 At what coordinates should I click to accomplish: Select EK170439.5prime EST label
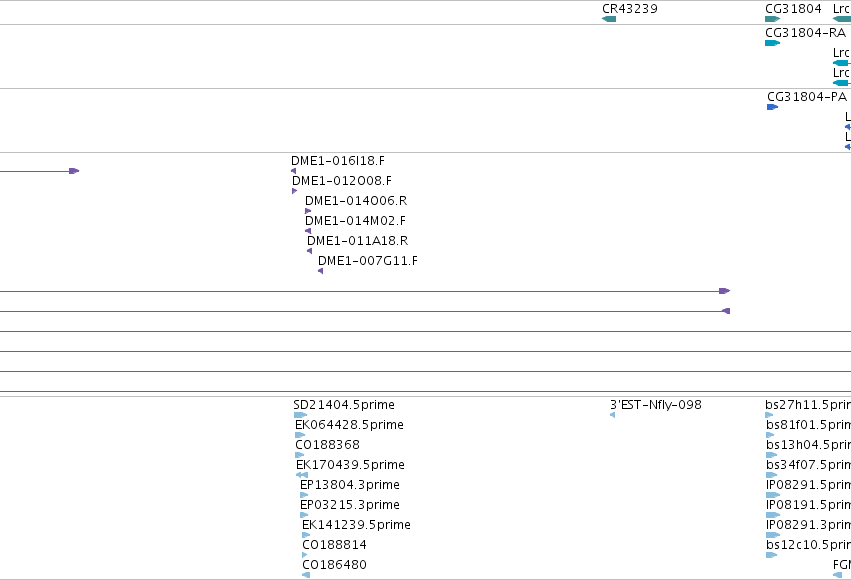click(x=351, y=465)
